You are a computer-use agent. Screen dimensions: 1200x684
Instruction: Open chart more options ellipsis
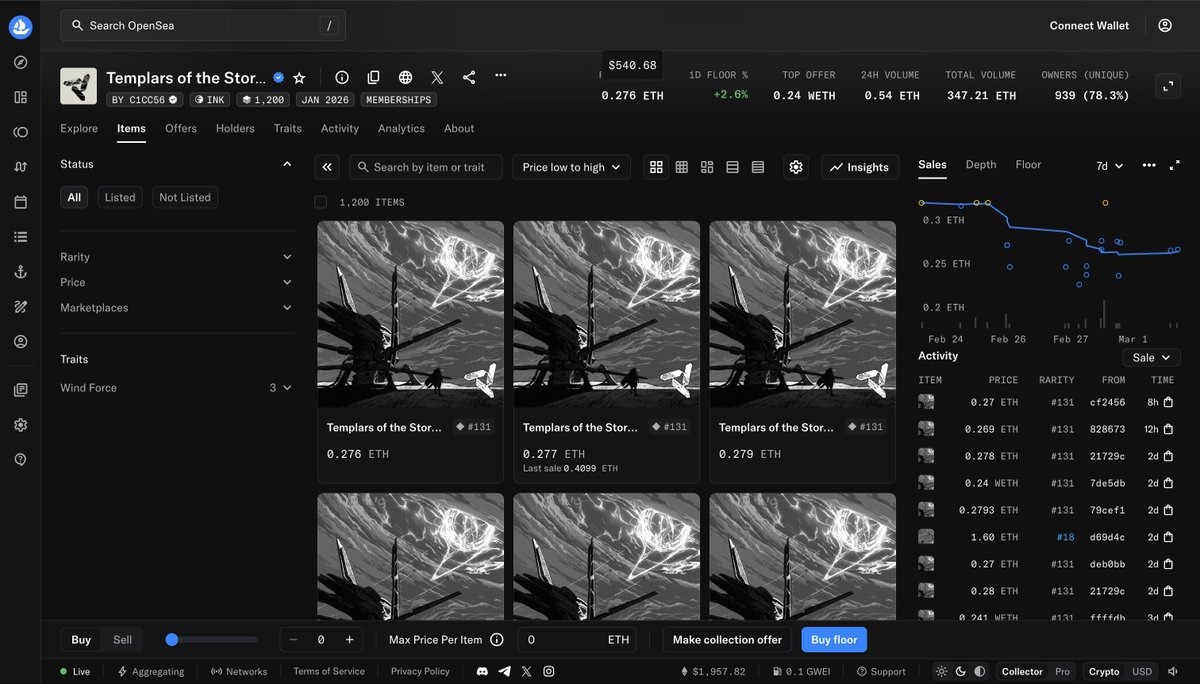pyautogui.click(x=1149, y=165)
